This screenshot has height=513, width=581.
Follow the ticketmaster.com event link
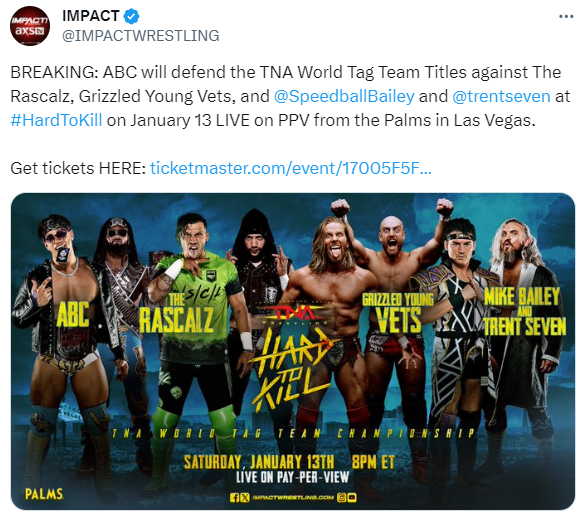tap(290, 168)
